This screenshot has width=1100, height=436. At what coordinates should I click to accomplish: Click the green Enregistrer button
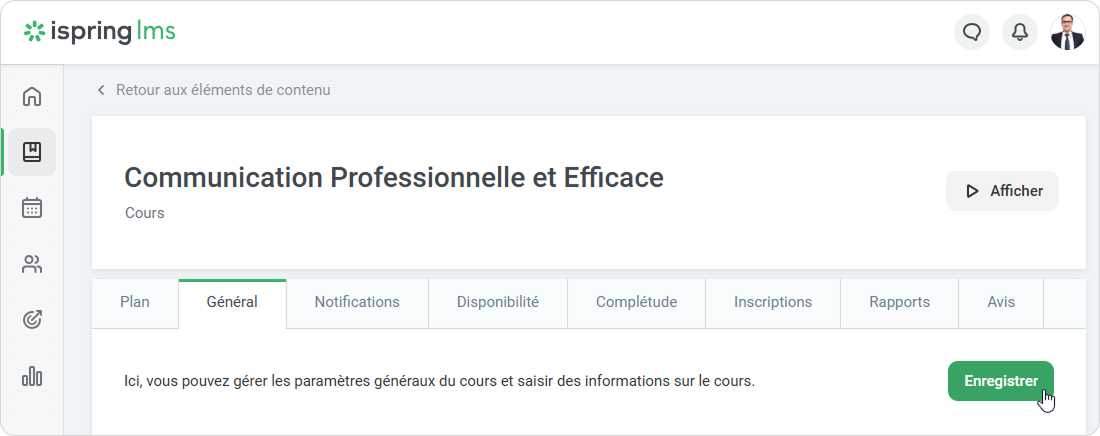tap(1000, 381)
